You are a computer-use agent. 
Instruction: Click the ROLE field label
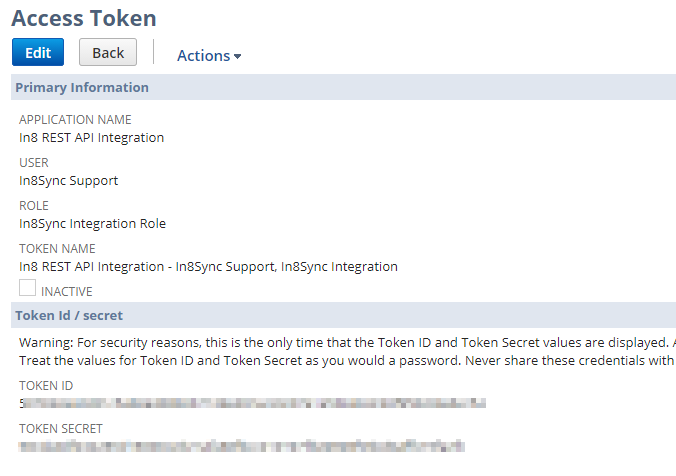[x=34, y=206]
